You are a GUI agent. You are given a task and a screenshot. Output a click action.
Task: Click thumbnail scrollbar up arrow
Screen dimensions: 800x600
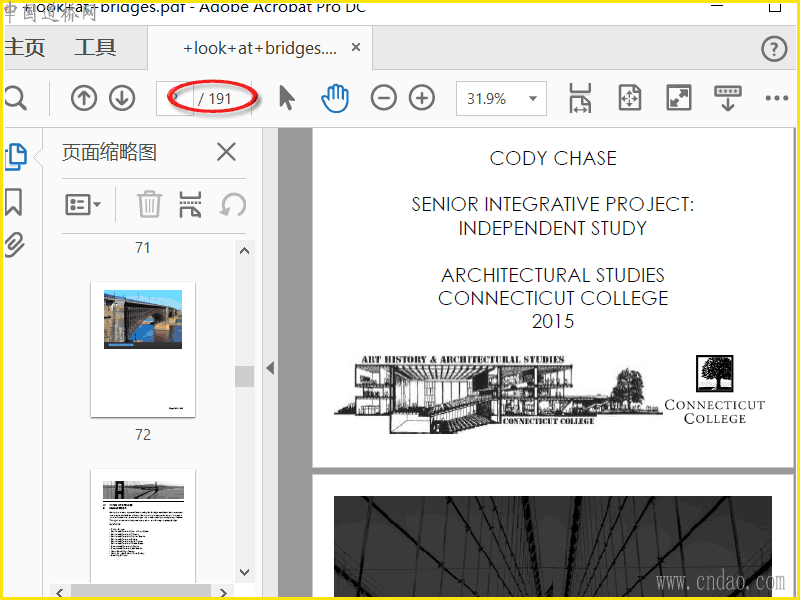coord(244,251)
